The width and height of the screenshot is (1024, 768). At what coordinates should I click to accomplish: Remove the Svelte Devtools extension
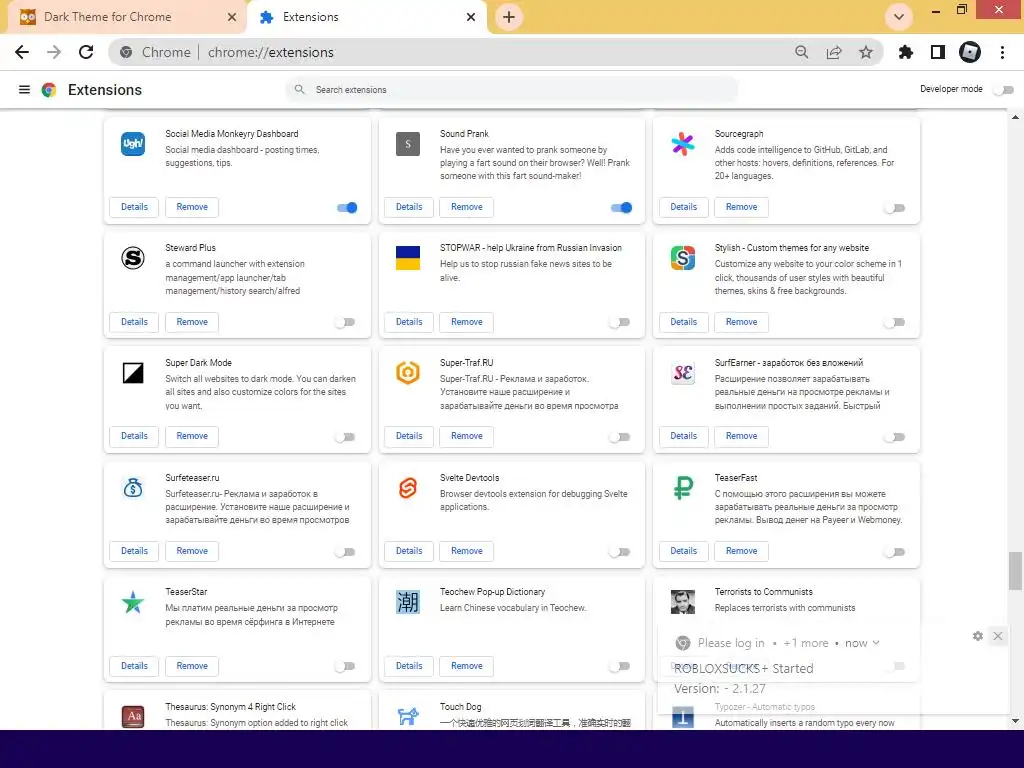[x=466, y=551]
